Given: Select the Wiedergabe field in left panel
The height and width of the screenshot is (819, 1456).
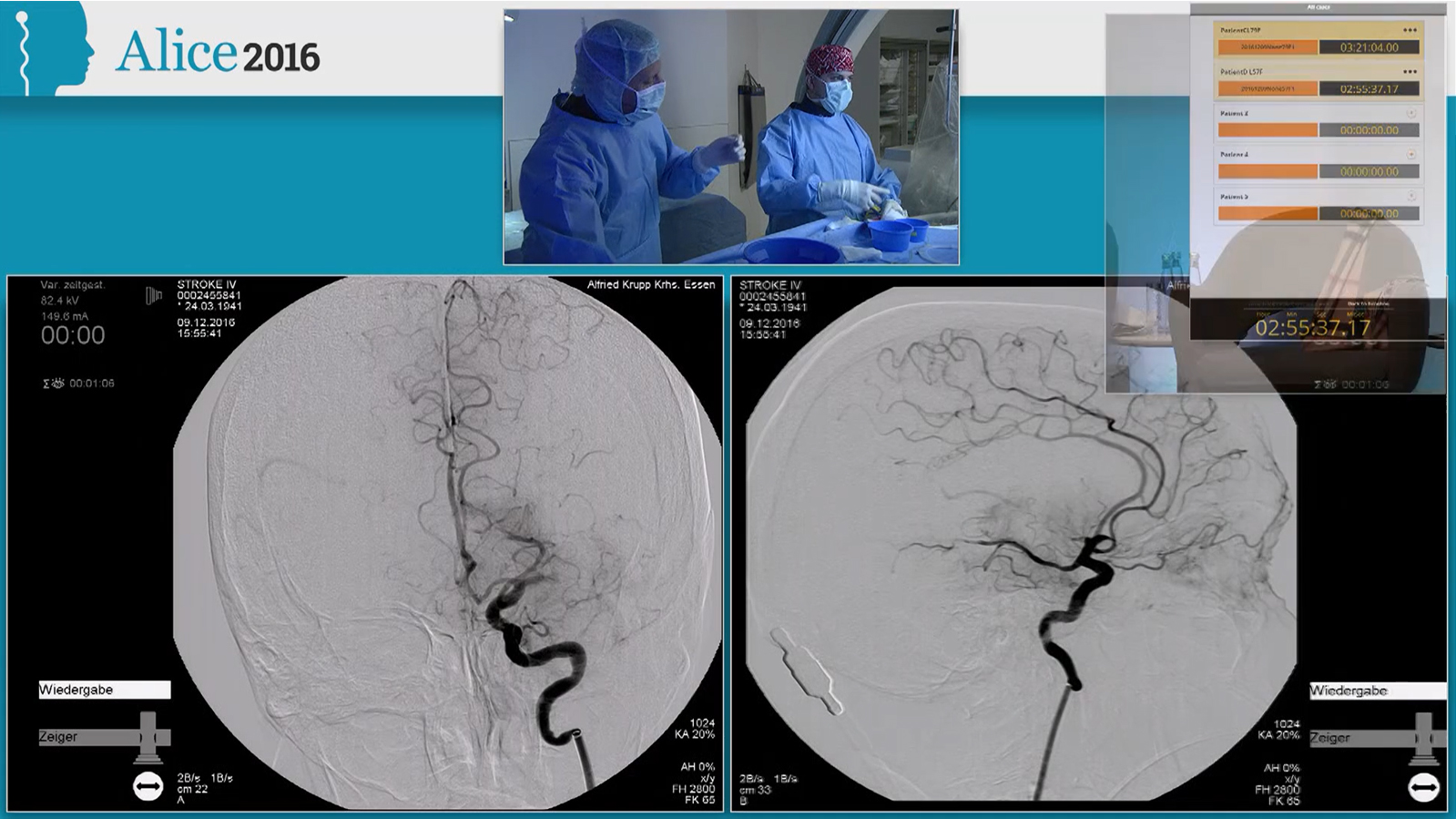Looking at the screenshot, I should pyautogui.click(x=104, y=690).
